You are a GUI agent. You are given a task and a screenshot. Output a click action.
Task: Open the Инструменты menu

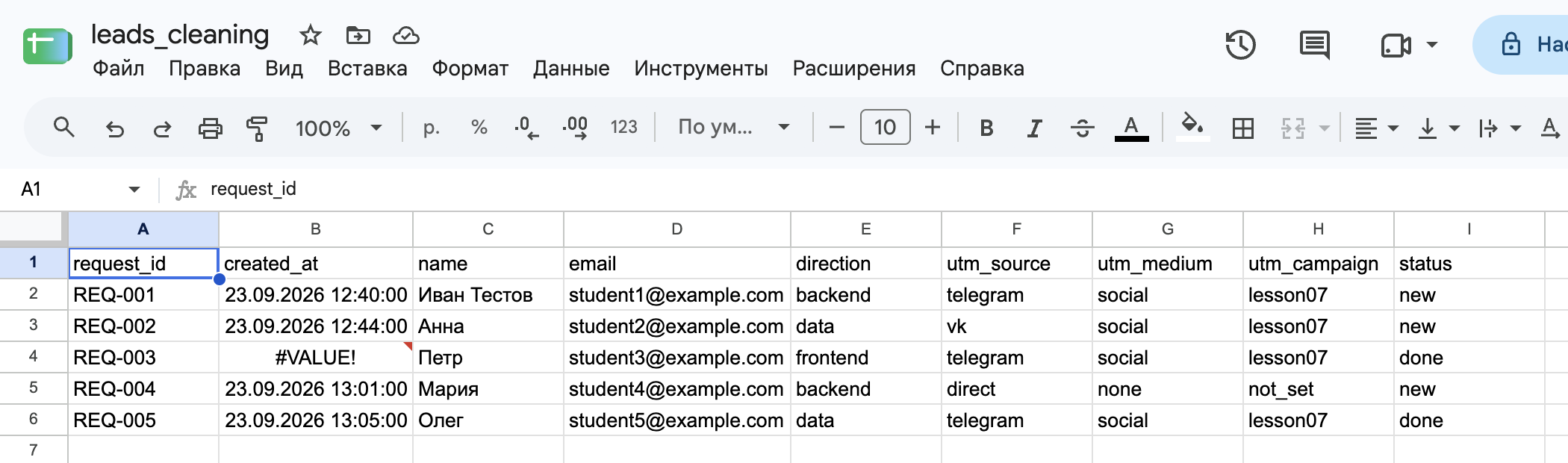pos(701,69)
